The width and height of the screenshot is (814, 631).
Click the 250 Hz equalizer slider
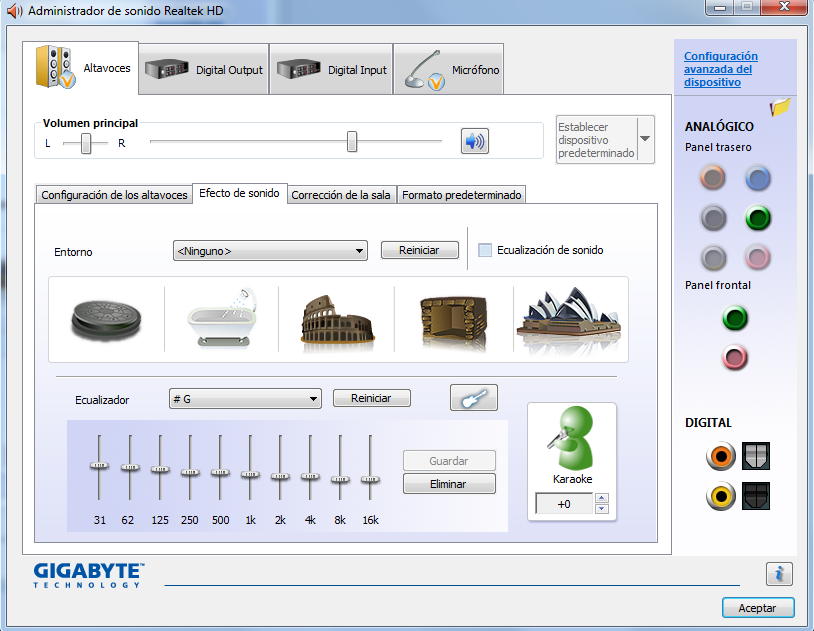190,472
